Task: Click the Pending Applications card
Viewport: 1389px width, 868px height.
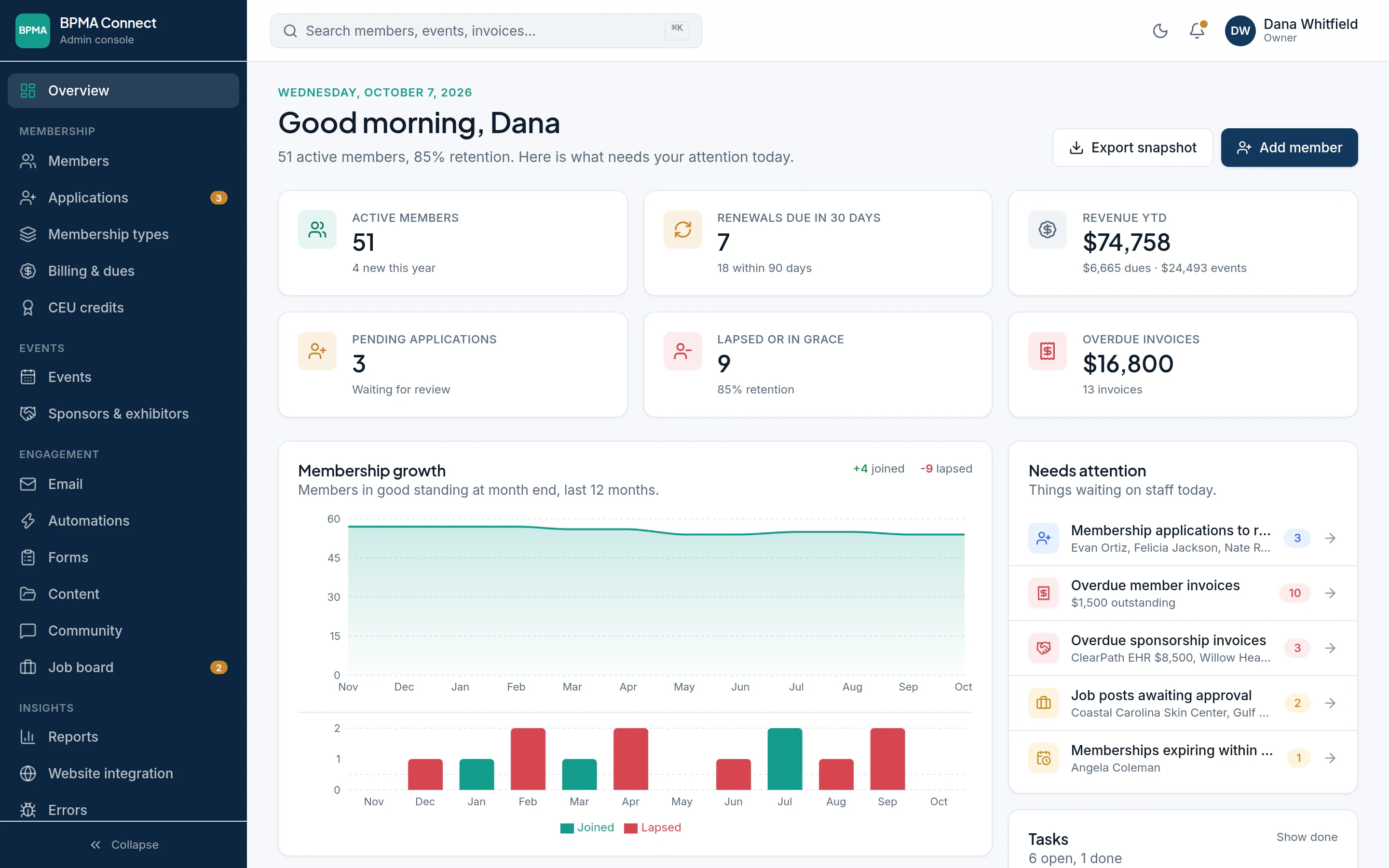Action: 452,365
